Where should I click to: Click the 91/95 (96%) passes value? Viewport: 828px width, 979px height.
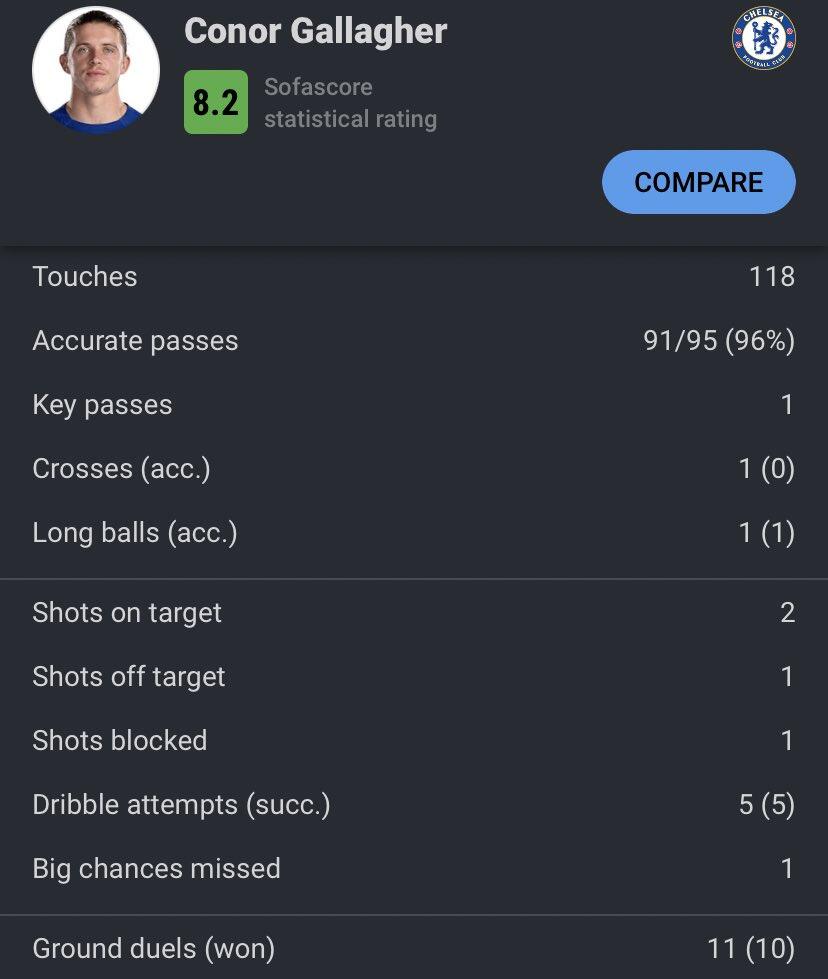tap(719, 341)
